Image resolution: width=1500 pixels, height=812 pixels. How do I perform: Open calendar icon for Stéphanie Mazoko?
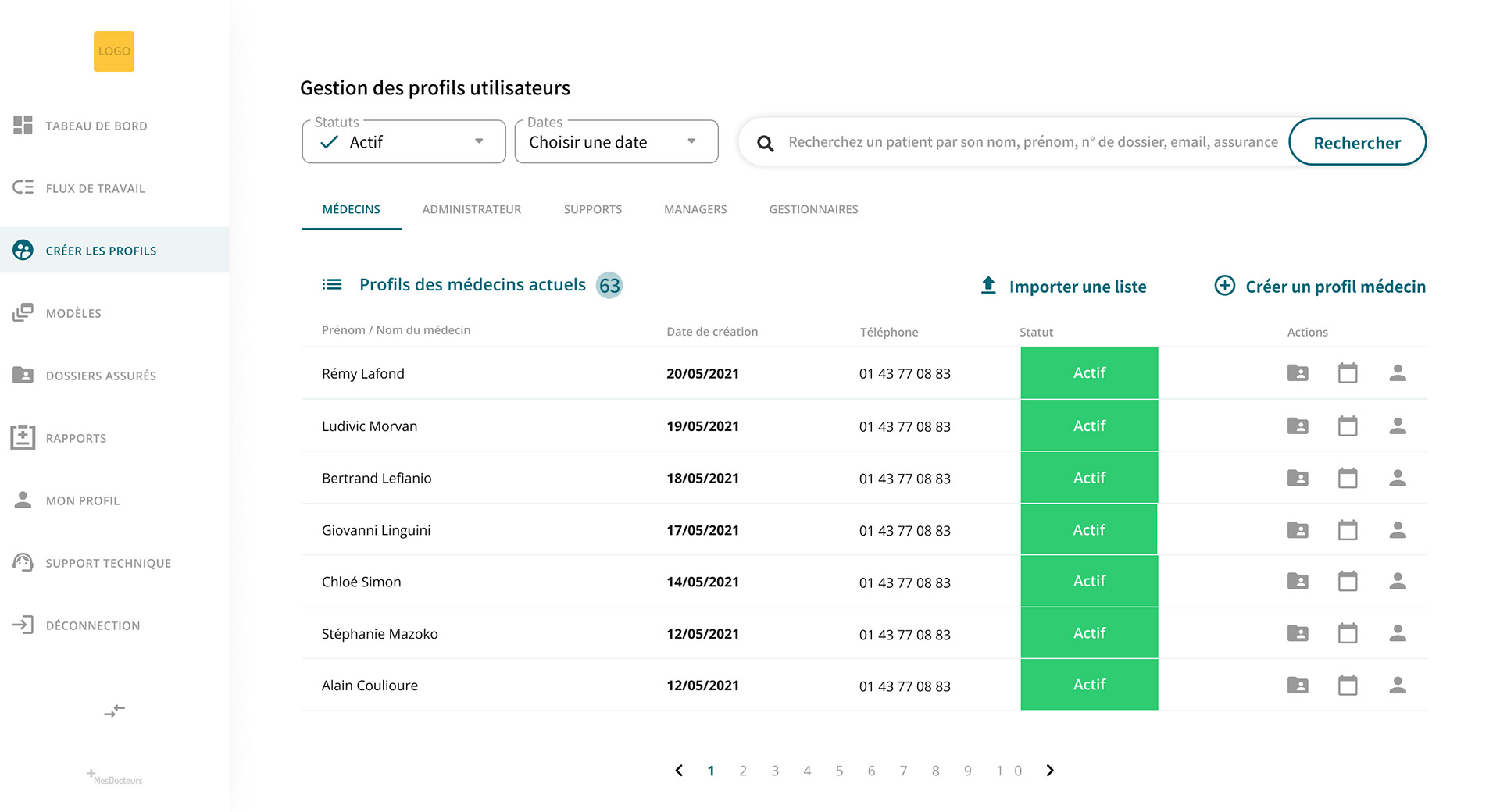1348,633
